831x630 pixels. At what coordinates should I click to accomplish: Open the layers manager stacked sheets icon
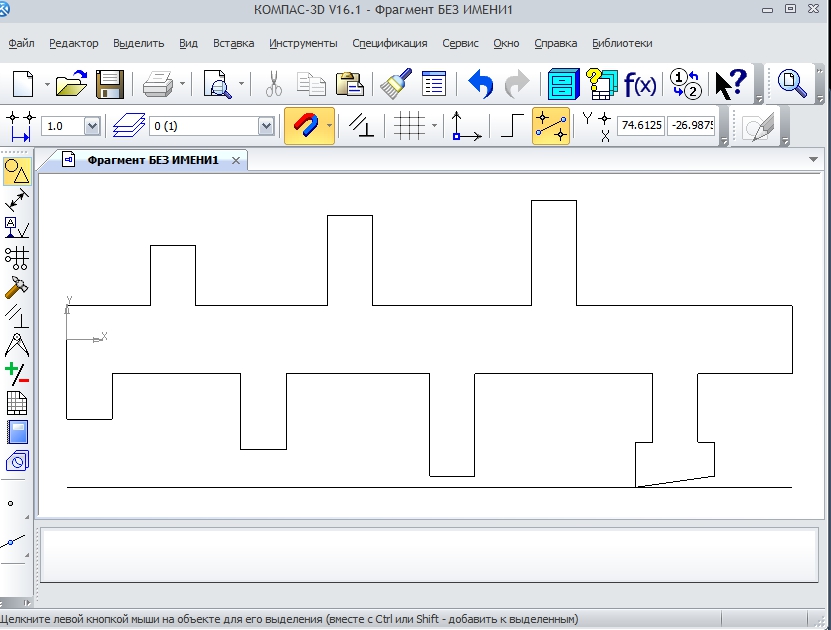click(x=128, y=126)
